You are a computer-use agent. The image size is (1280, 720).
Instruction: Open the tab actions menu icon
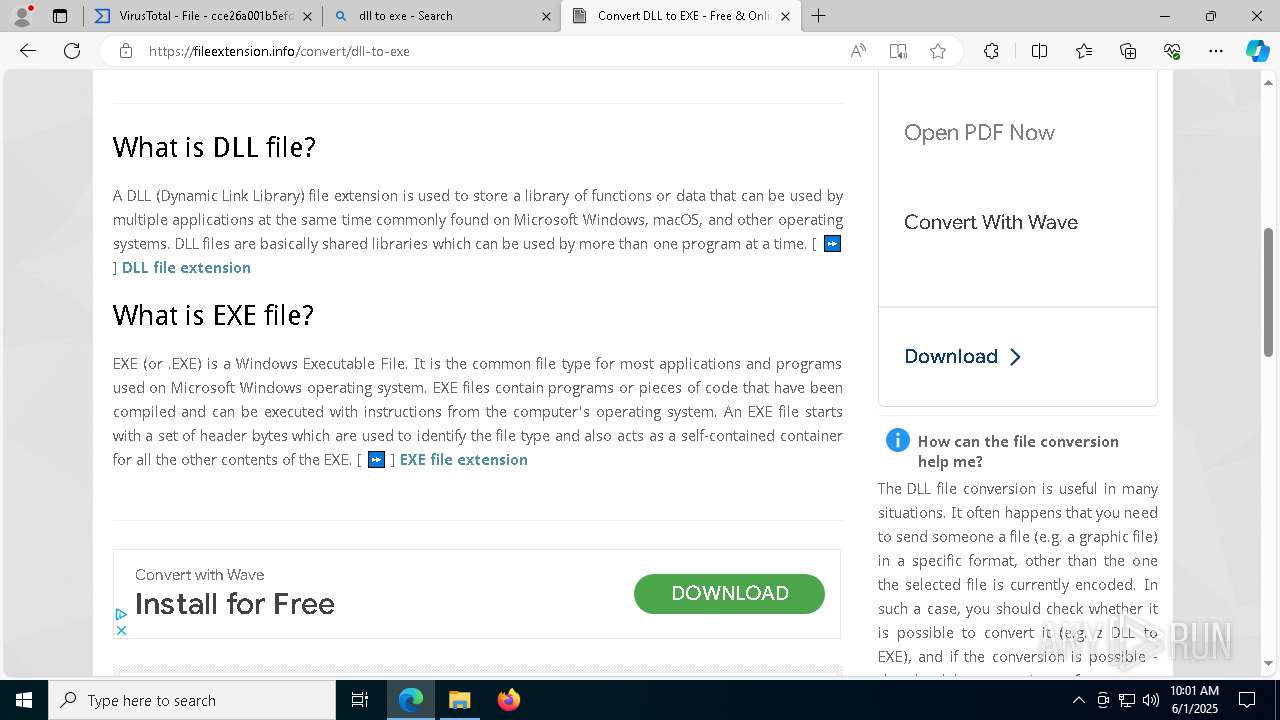click(x=60, y=16)
